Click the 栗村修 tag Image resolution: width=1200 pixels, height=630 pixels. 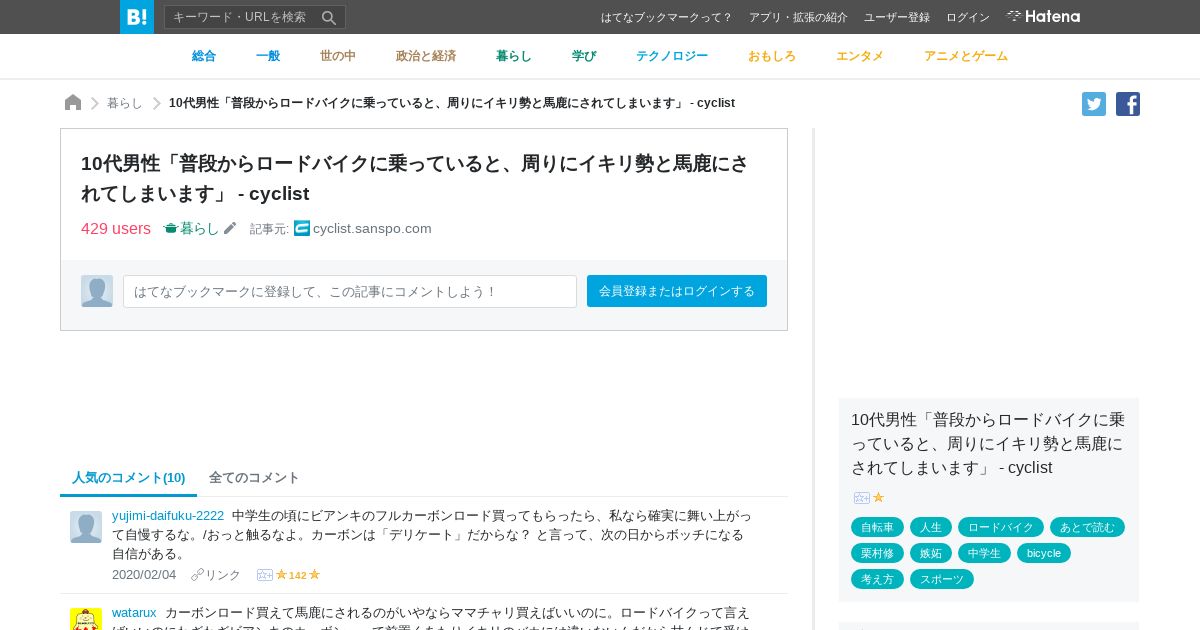pyautogui.click(x=878, y=553)
